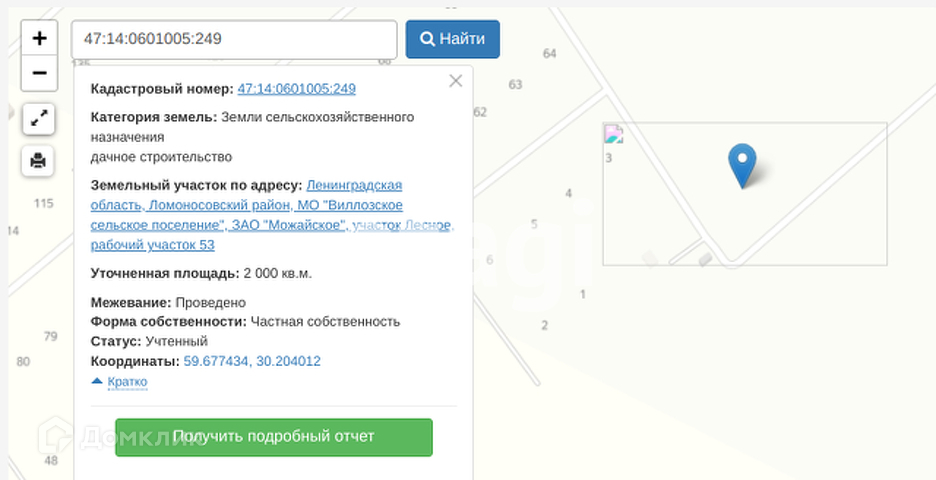Open cadastral number link 47:14:0601005:249
Viewport: 936px width, 480px height.
tap(297, 89)
